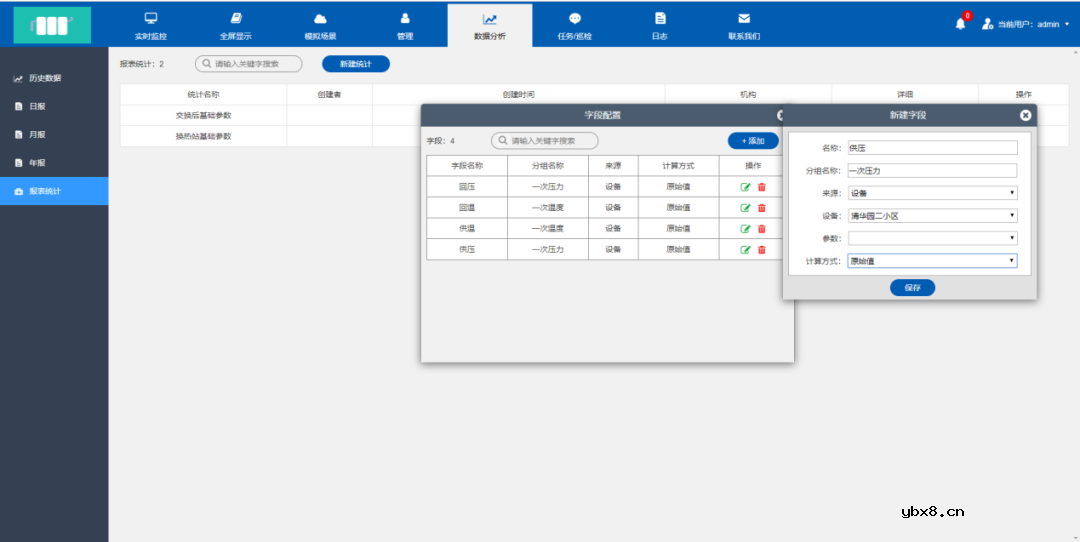
Task: Click the 保存 button
Action: point(912,288)
